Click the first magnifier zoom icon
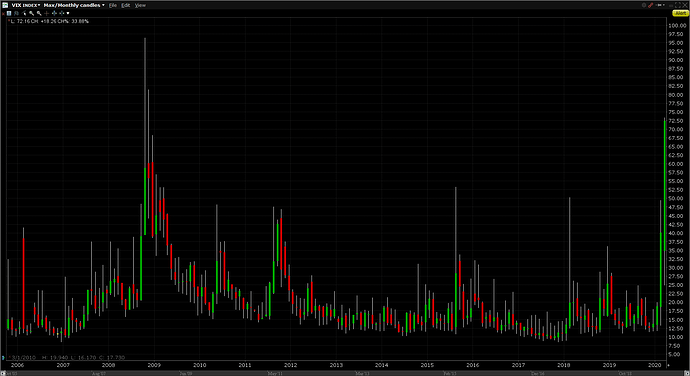Viewport: 690px width, 376px height. coord(31,13)
